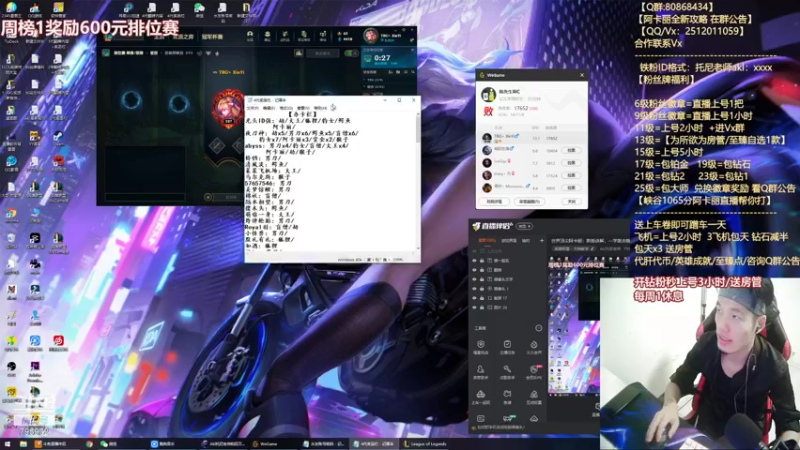Click the wrench tool in the broadcaster toolbox
800x450 pixels.
pos(507,368)
